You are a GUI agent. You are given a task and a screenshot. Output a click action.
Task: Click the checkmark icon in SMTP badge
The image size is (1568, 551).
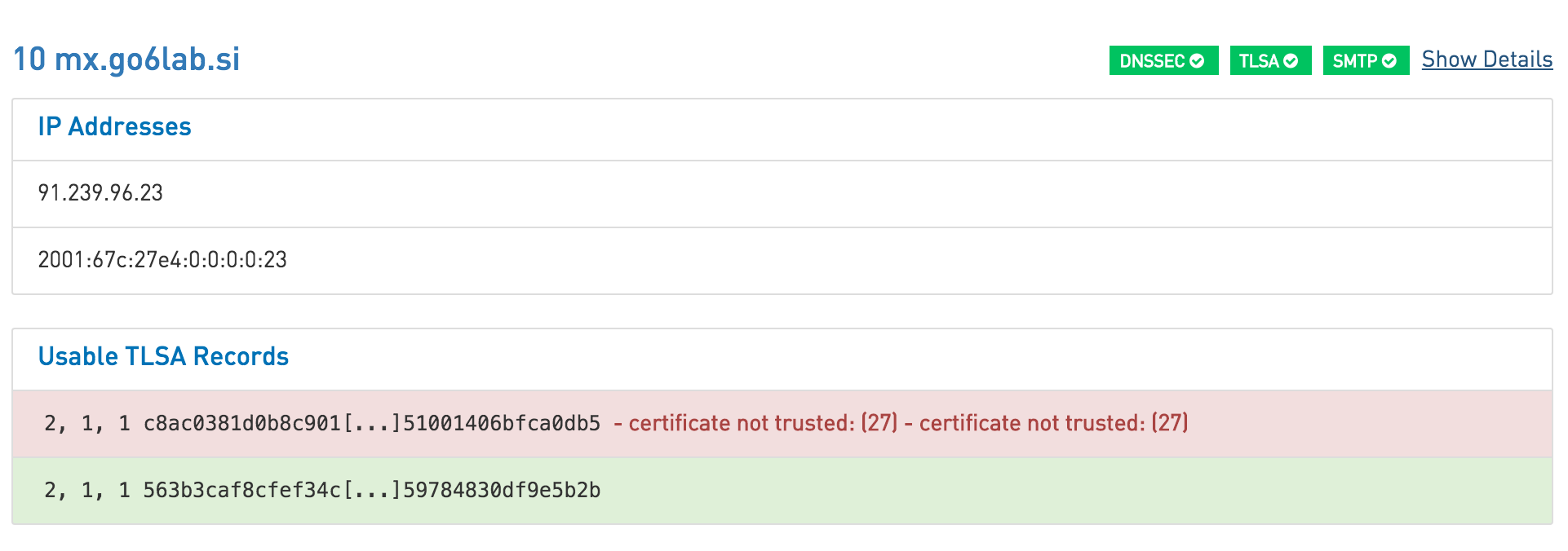1389,61
